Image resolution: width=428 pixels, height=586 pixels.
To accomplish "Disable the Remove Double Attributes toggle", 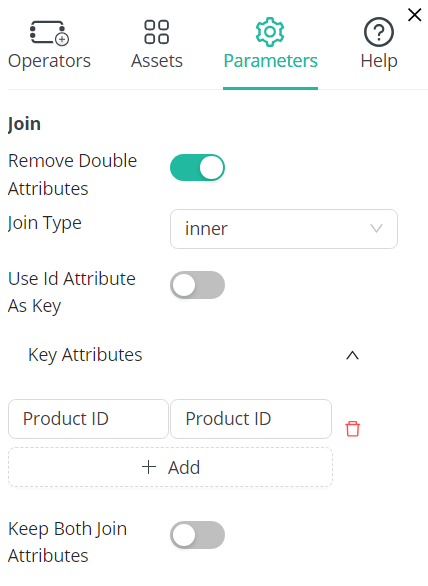I will [x=197, y=167].
